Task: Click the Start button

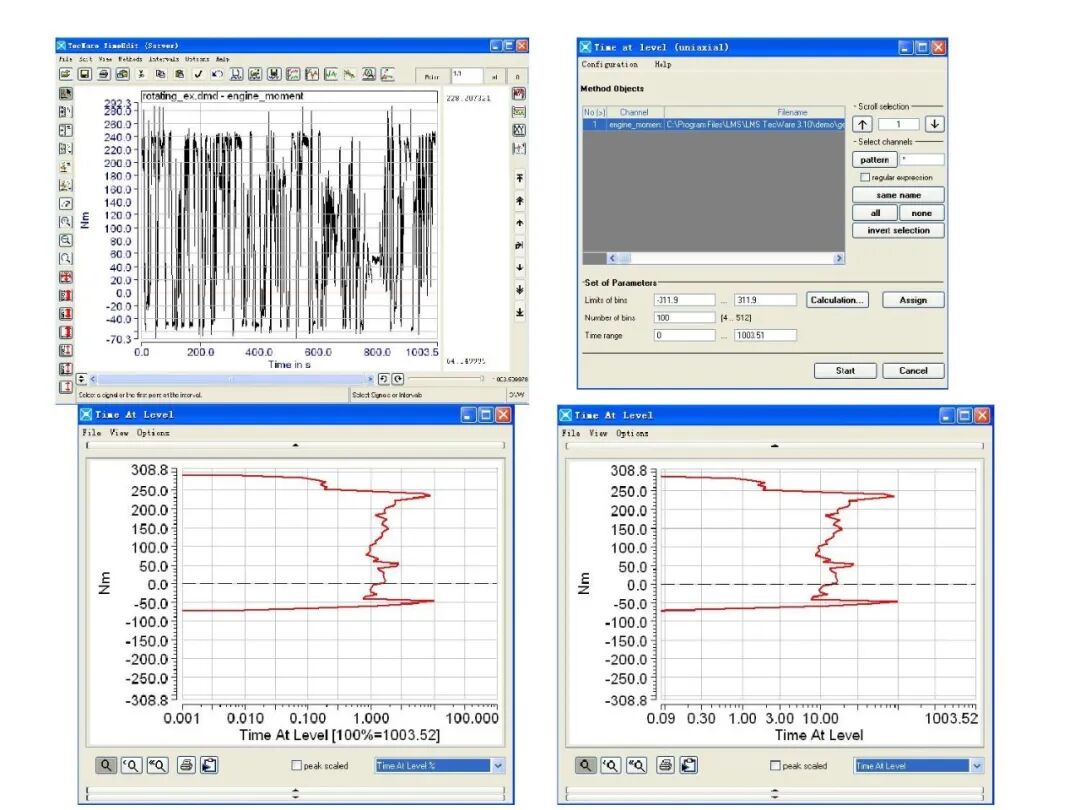Action: click(x=845, y=371)
